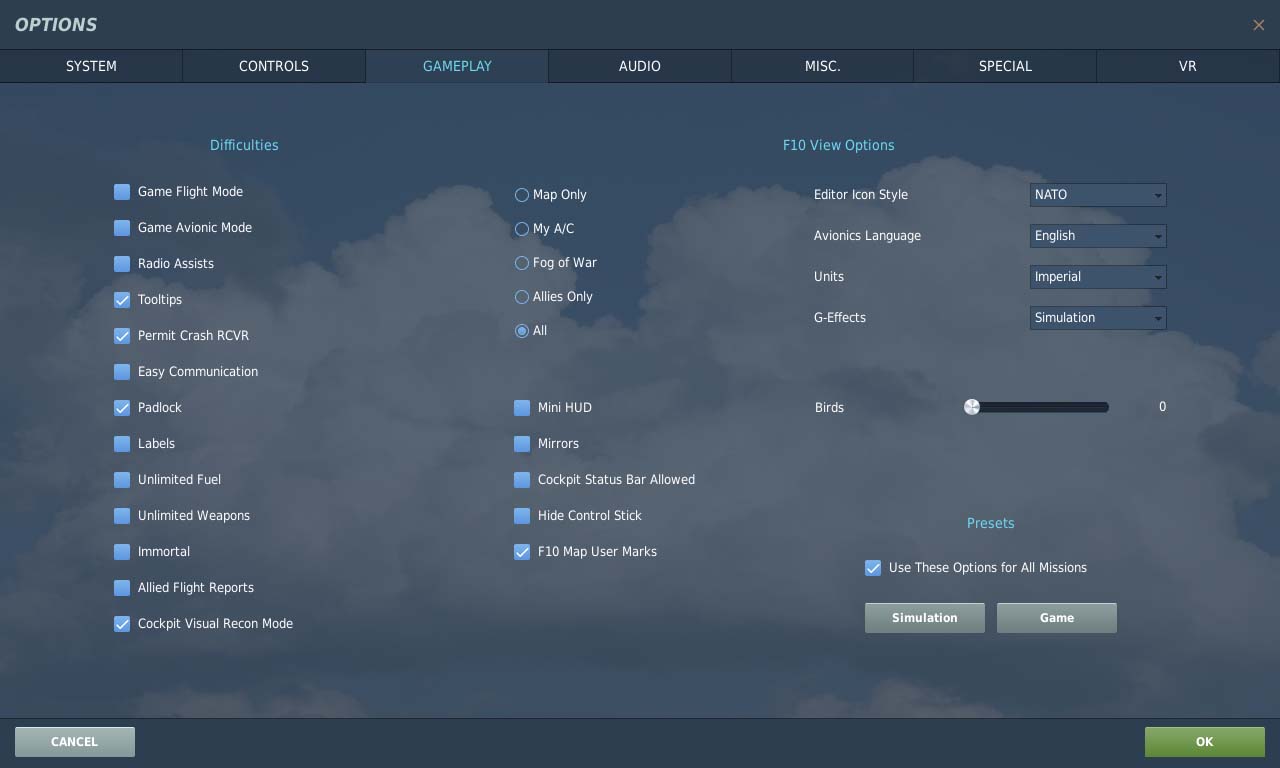Screen dimensions: 1280x768
Task: Enable the Game Flight Mode checkbox
Action: coord(122,192)
